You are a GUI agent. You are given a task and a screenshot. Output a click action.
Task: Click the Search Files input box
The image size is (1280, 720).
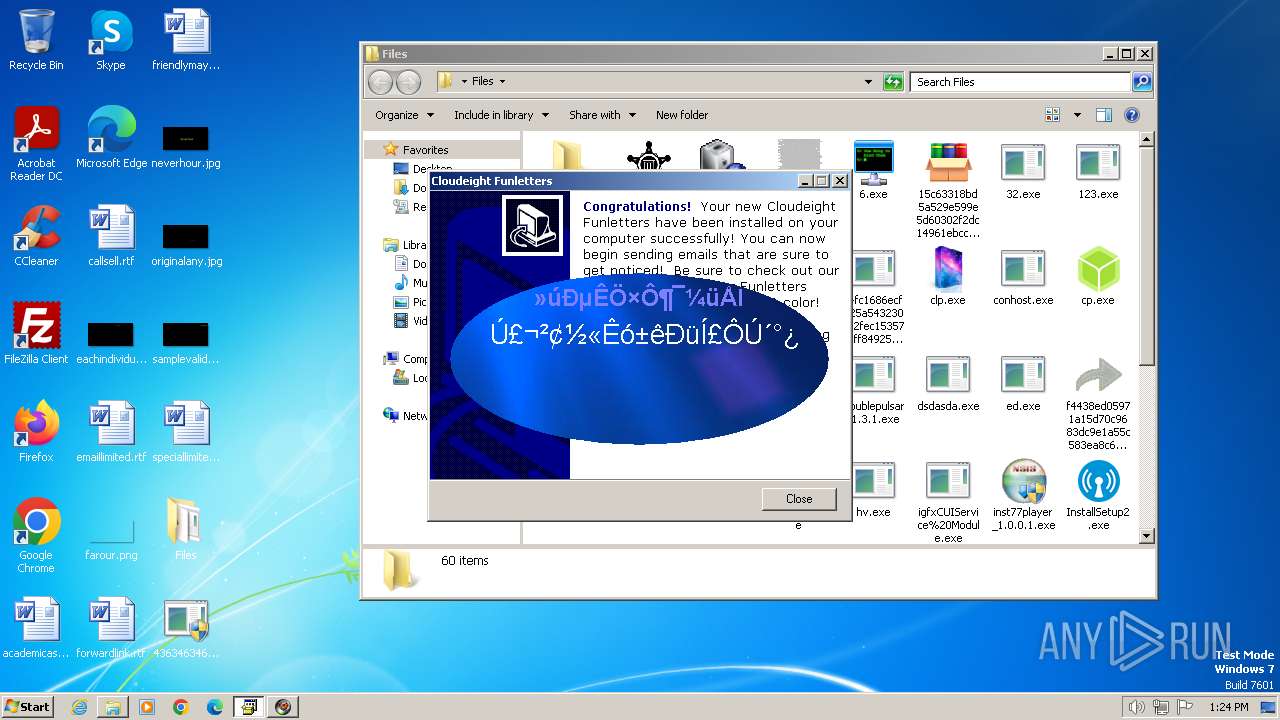(1022, 82)
